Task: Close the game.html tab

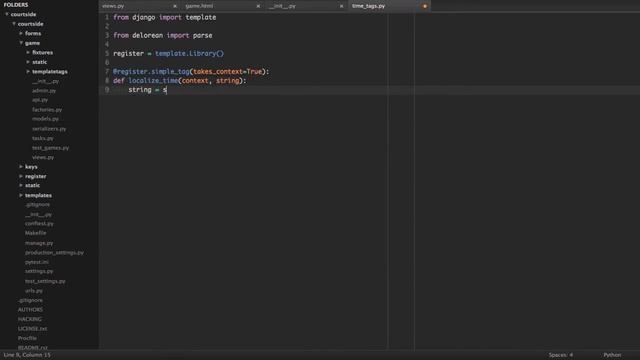Action: click(x=258, y=6)
